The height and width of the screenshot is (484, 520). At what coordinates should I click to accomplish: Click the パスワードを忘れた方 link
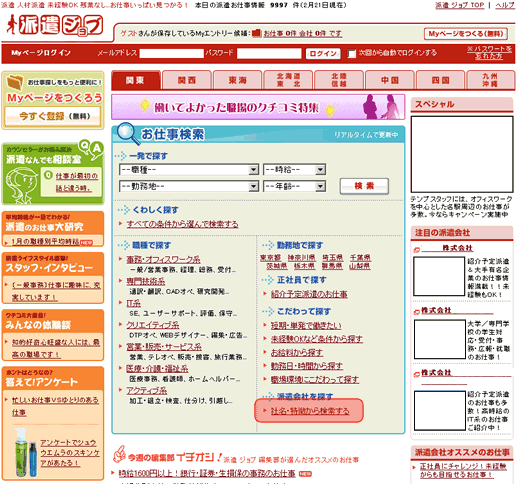(489, 53)
